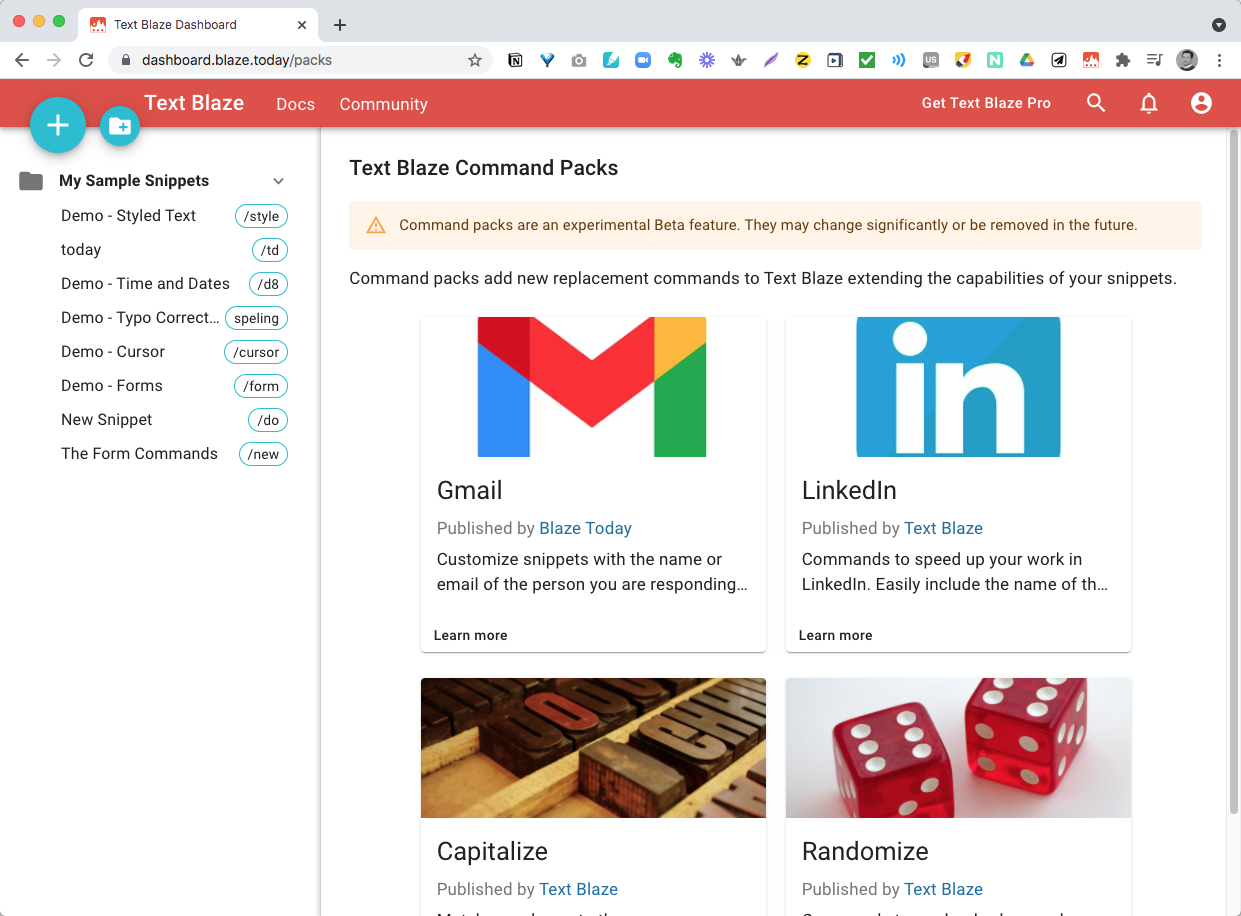Image resolution: width=1241 pixels, height=916 pixels.
Task: Click the address bar URL
Action: click(x=237, y=60)
